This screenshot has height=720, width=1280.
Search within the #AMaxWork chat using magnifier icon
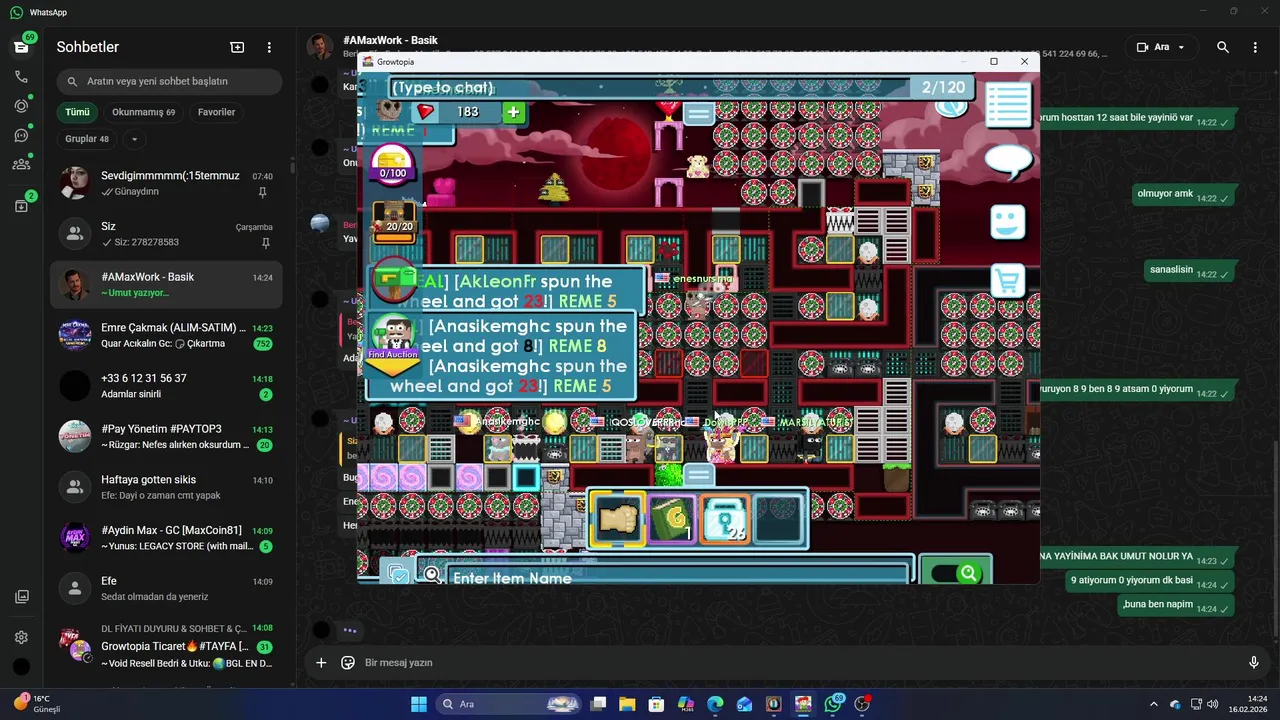(1223, 47)
